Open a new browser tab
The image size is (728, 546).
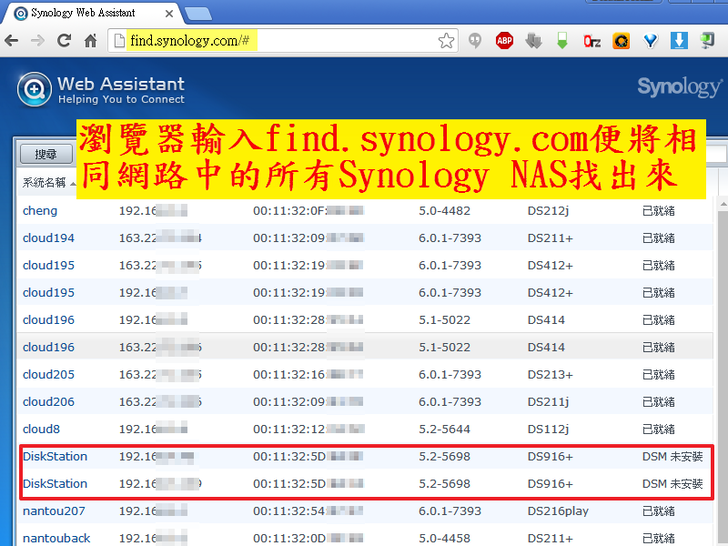(198, 14)
